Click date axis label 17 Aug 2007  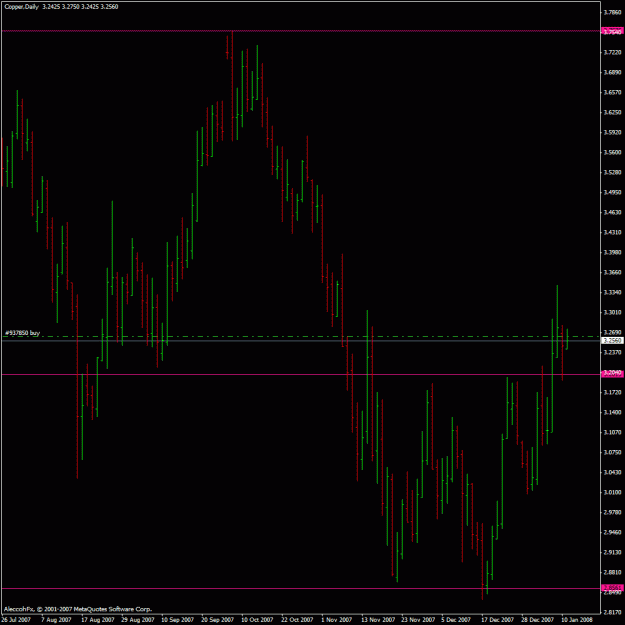pyautogui.click(x=98, y=620)
